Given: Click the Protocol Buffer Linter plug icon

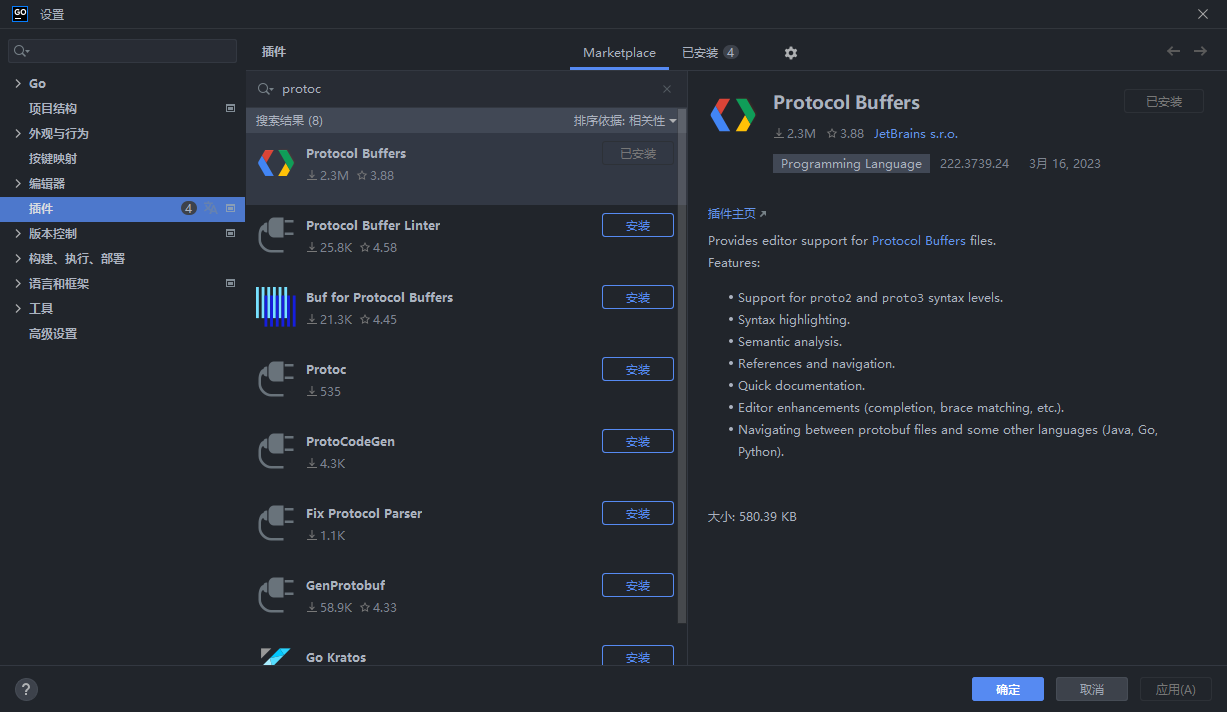Looking at the screenshot, I should tap(275, 235).
